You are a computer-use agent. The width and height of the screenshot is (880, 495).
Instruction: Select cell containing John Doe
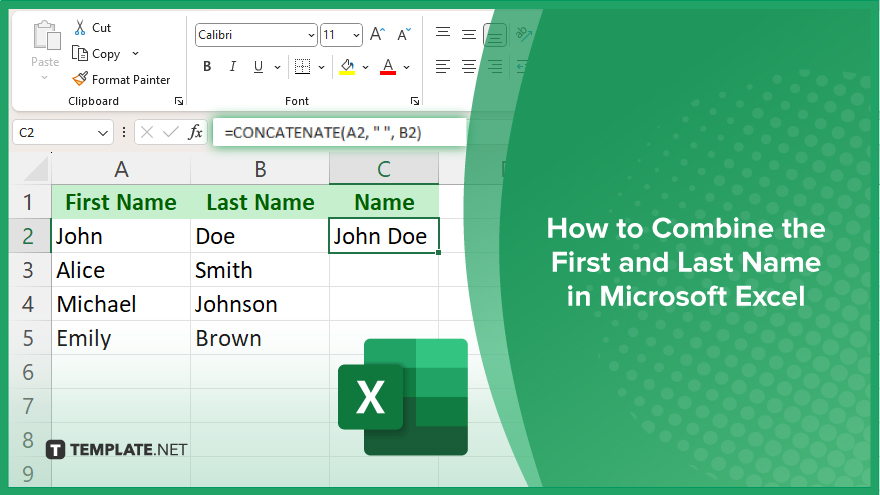click(x=384, y=236)
